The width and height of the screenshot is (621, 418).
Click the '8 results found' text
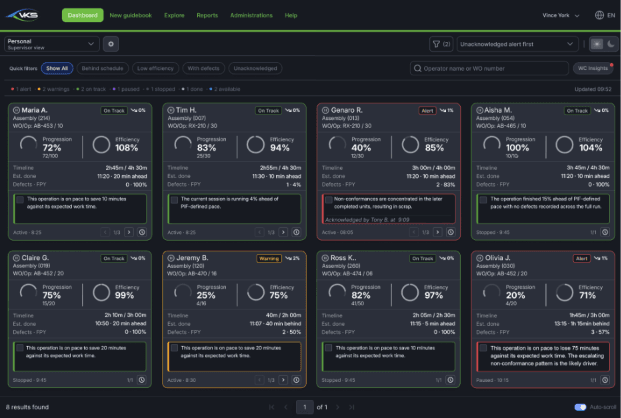pyautogui.click(x=27, y=407)
